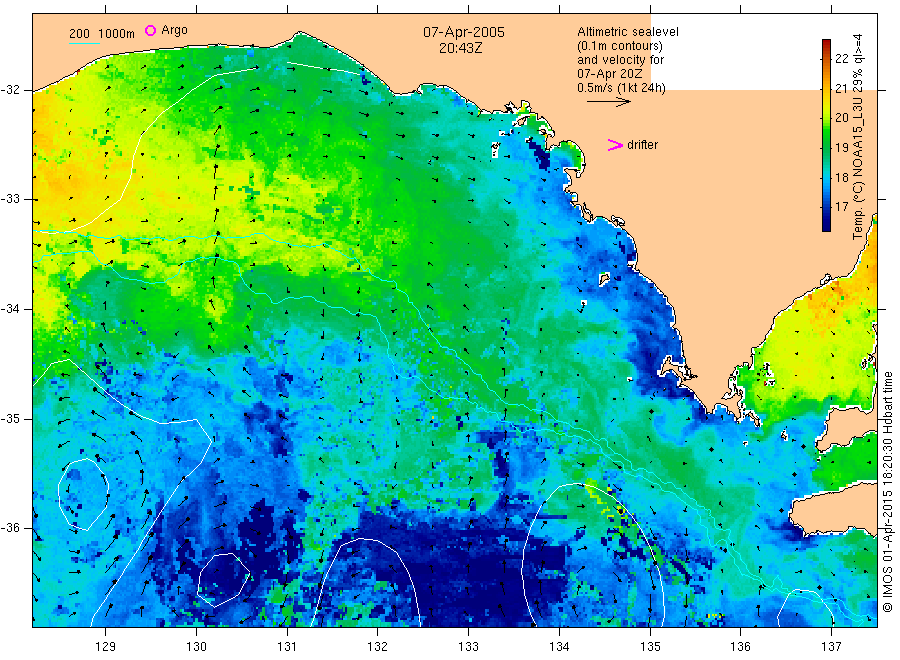Click the 19 tick on the temperature scale
The width and height of the screenshot is (900, 660).
point(841,147)
